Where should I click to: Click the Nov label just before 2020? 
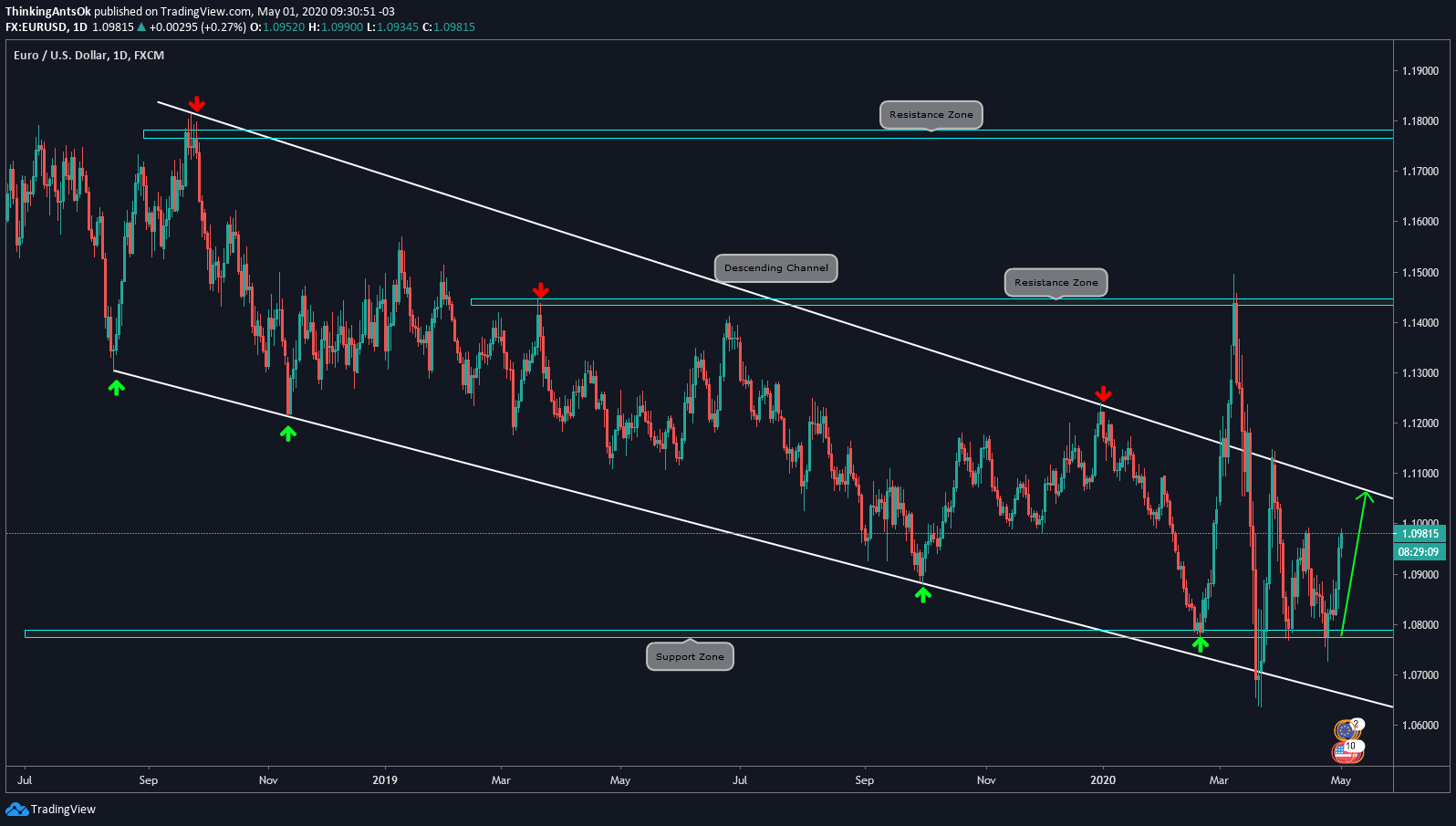click(986, 780)
